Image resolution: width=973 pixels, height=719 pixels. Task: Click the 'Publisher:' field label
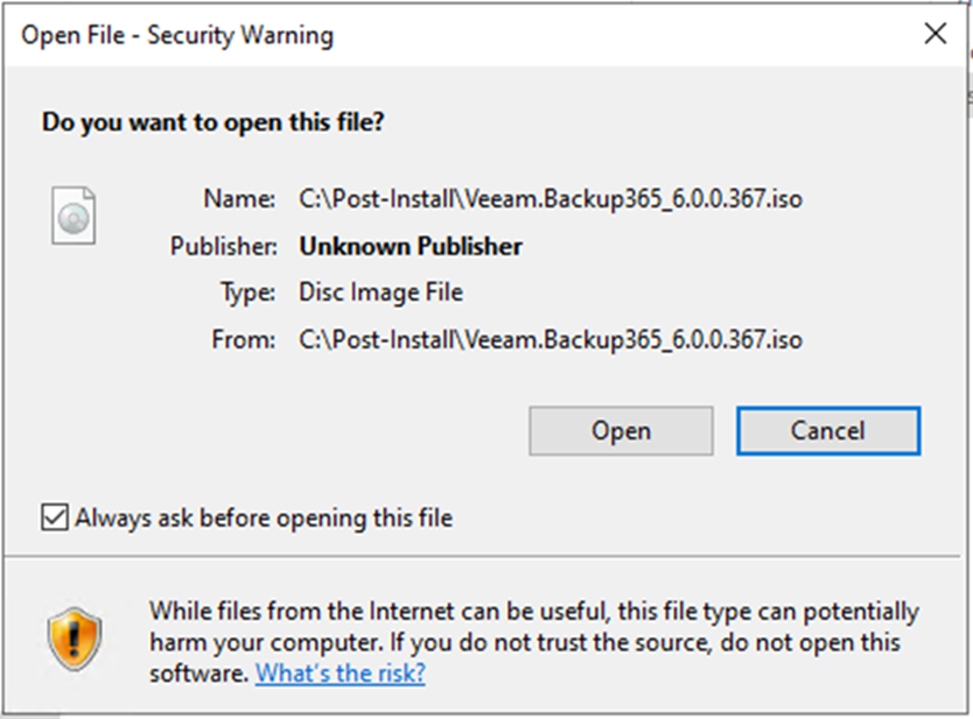[x=223, y=246]
